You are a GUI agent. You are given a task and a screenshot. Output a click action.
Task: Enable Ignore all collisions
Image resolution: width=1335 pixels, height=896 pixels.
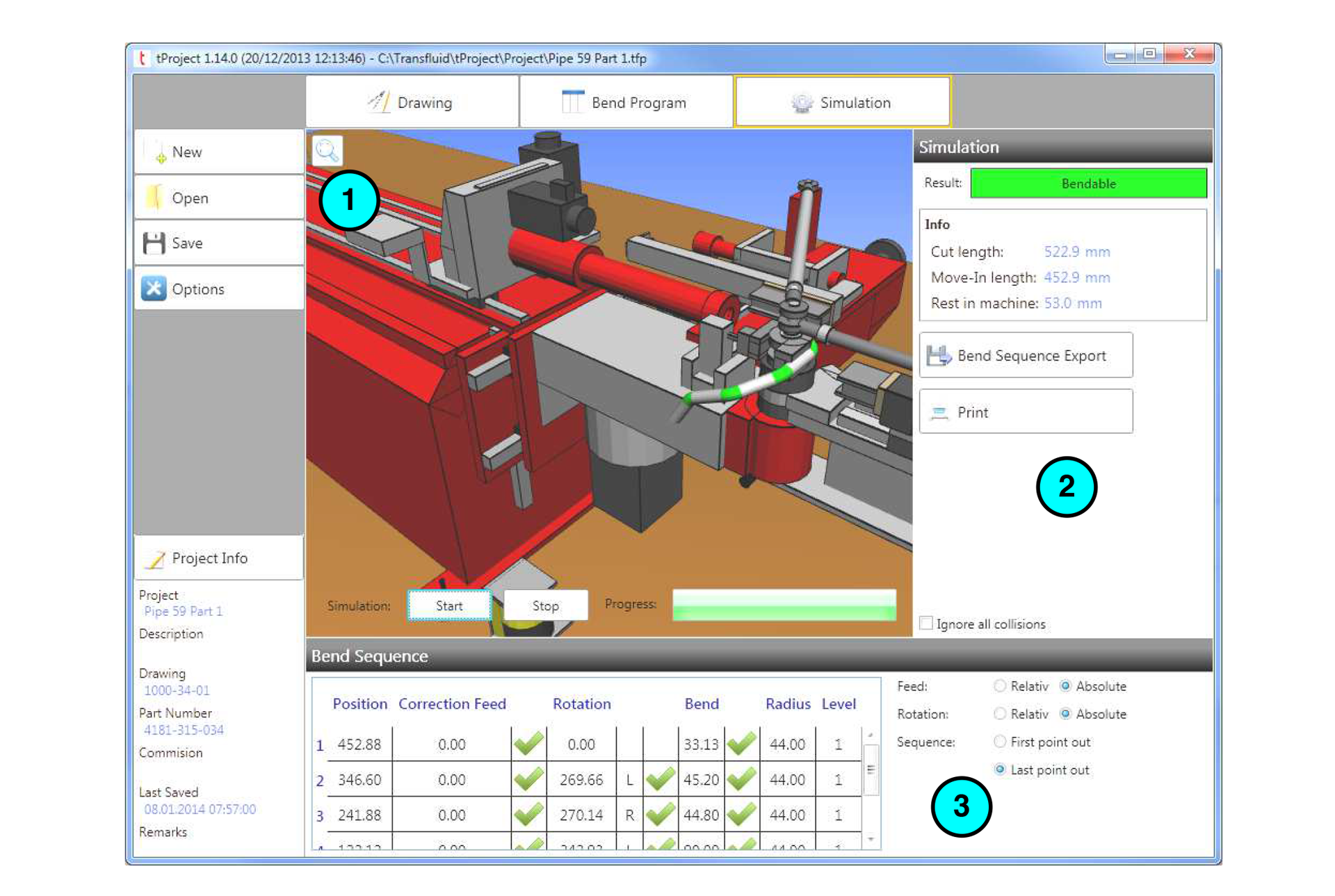[926, 623]
